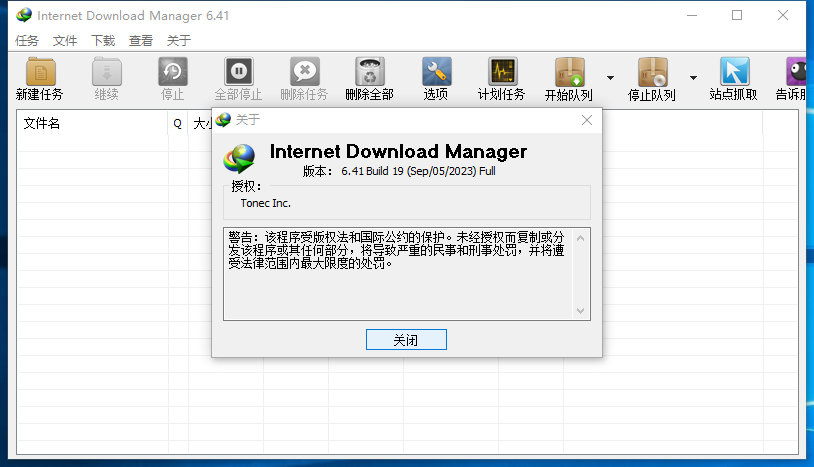Image resolution: width=814 pixels, height=467 pixels.
Task: Click the Tonec Inc. license text
Action: (x=265, y=203)
